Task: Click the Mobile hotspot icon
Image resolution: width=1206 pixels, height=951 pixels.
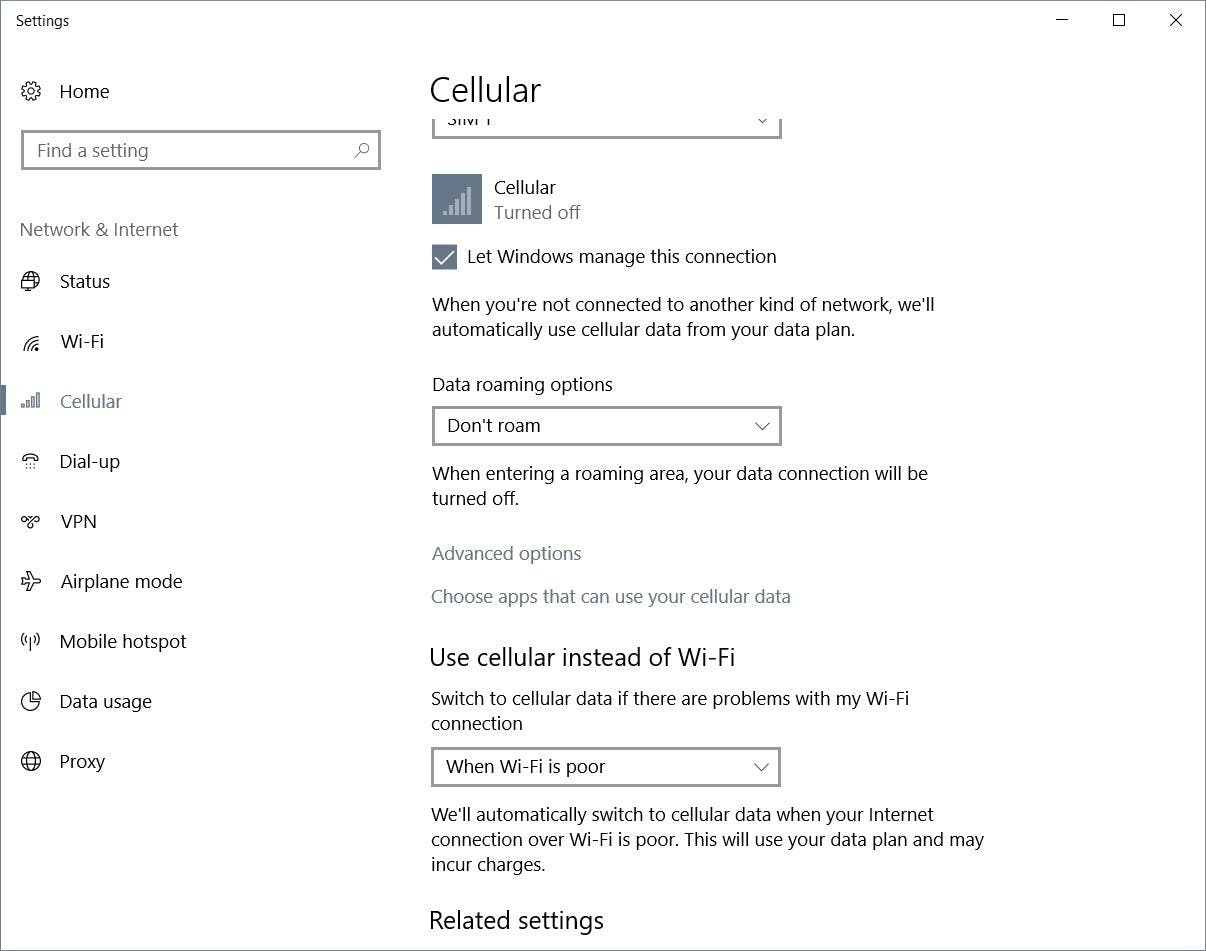Action: pos(31,641)
